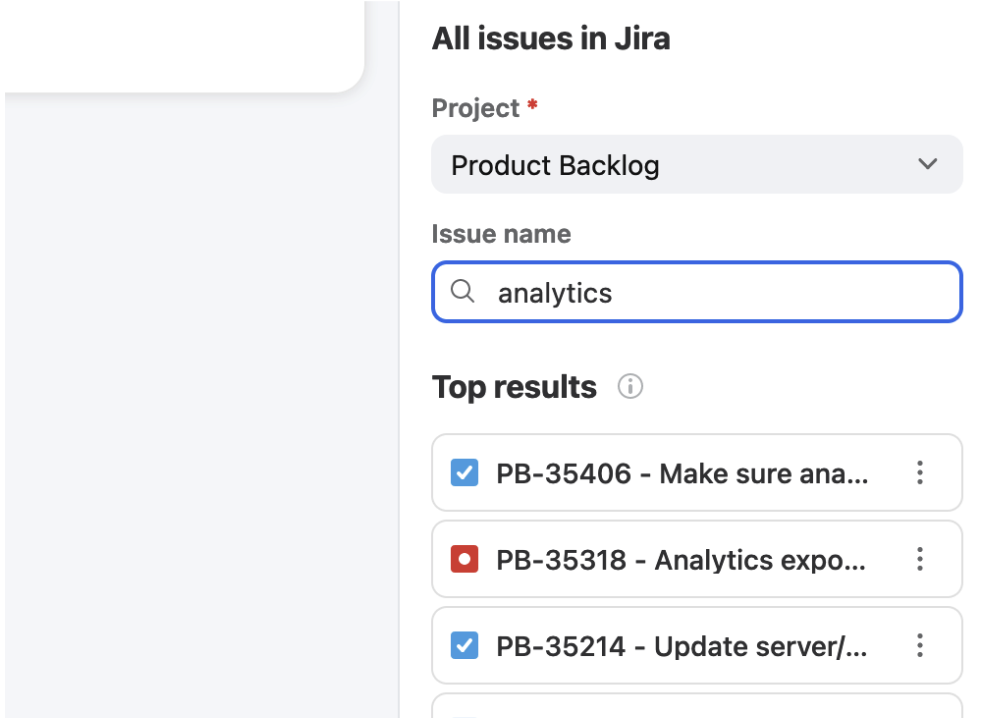The image size is (989, 718).
Task: Open the three-dot menu for PB-35406
Action: (920, 473)
